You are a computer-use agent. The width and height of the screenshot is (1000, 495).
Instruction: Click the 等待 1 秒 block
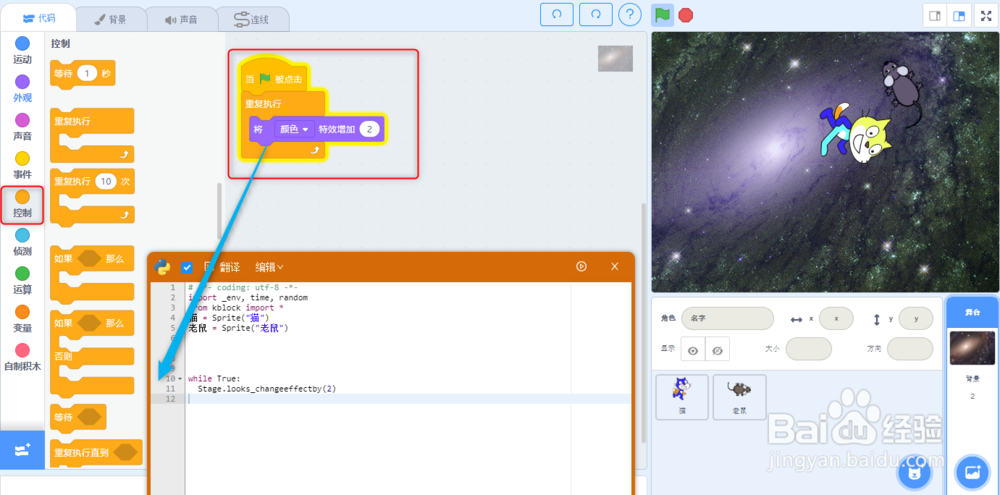pos(82,74)
